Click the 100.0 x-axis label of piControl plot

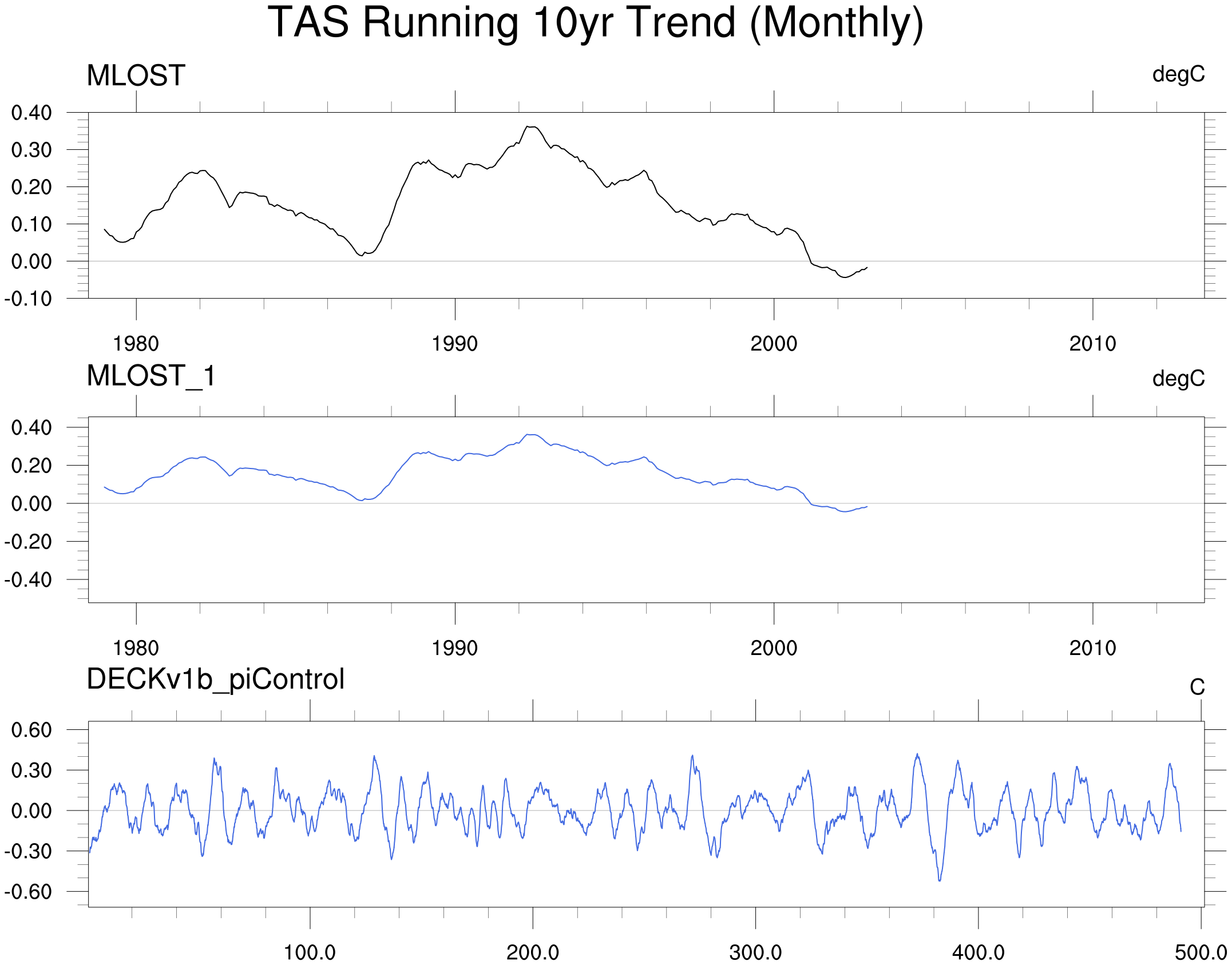click(x=310, y=952)
